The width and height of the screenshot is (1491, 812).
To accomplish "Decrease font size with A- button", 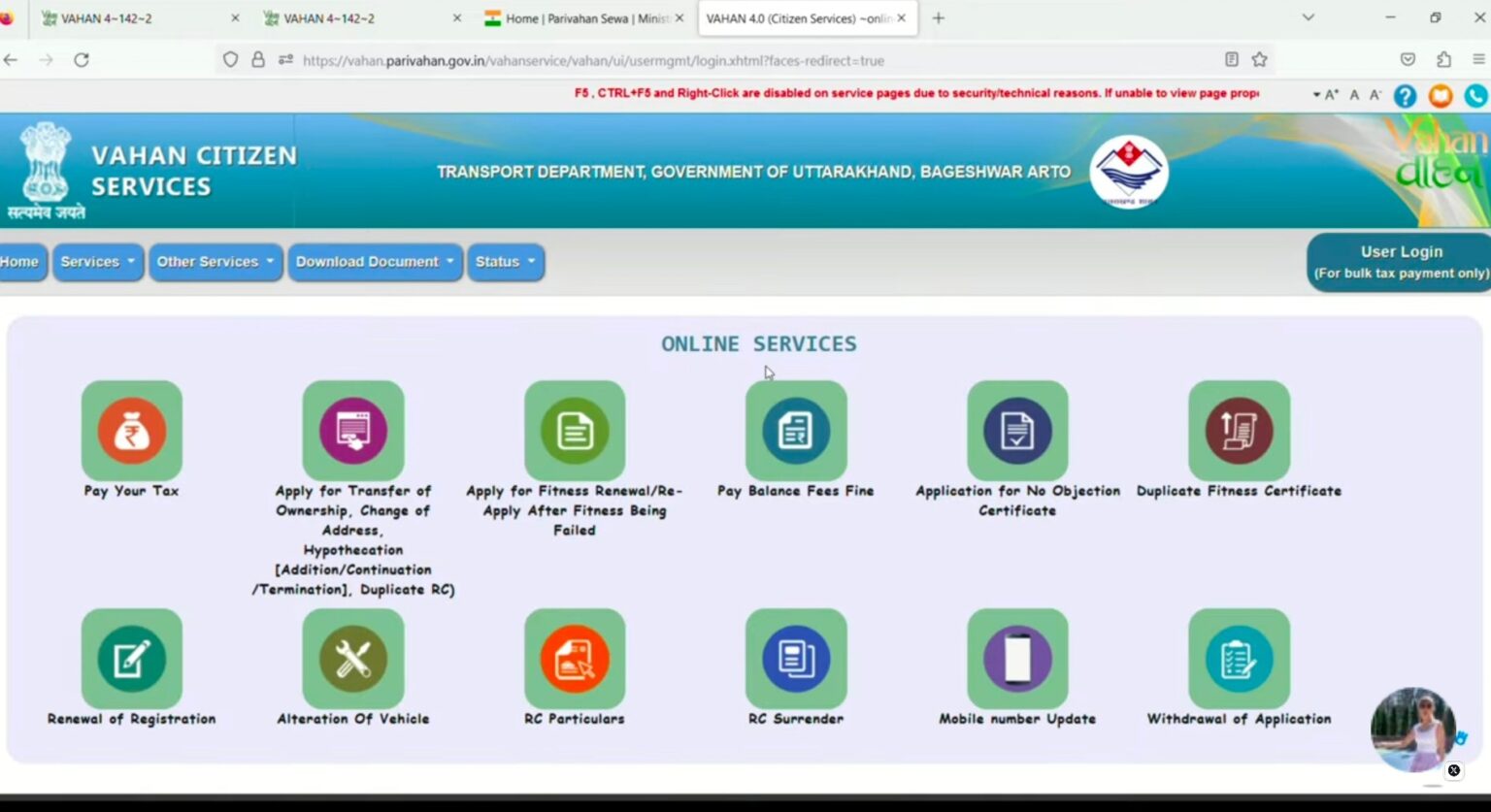I will click(1375, 95).
